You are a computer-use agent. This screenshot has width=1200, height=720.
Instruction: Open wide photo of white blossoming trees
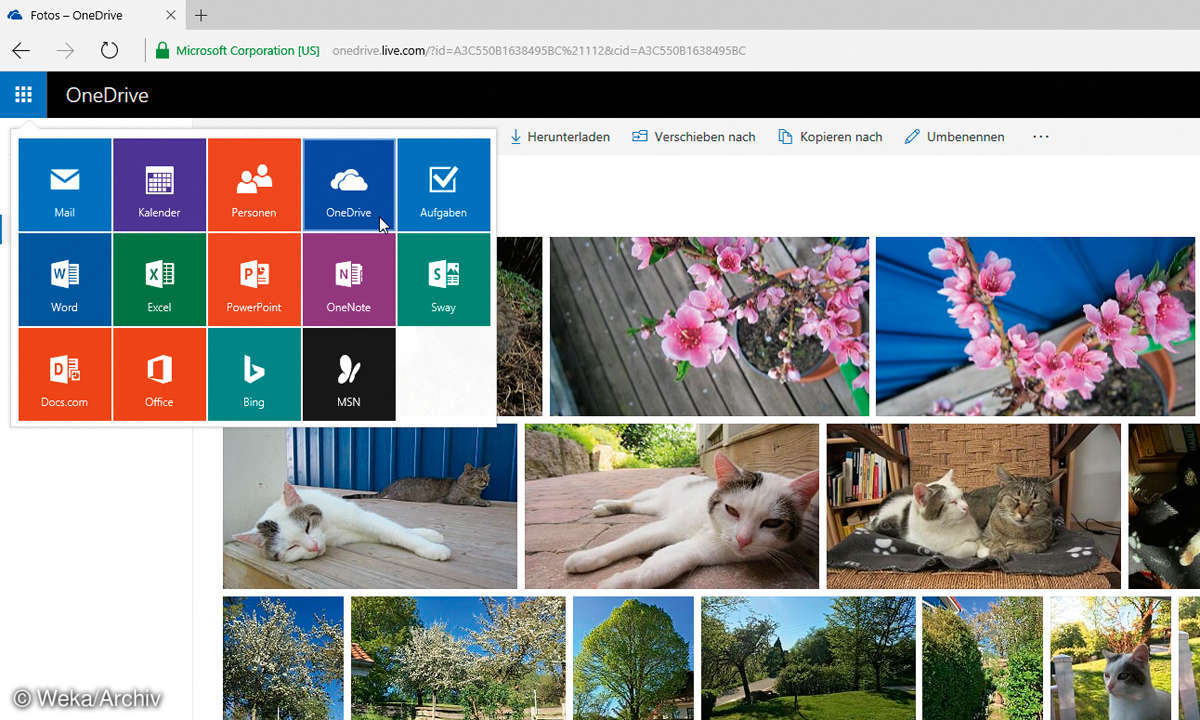click(x=458, y=658)
